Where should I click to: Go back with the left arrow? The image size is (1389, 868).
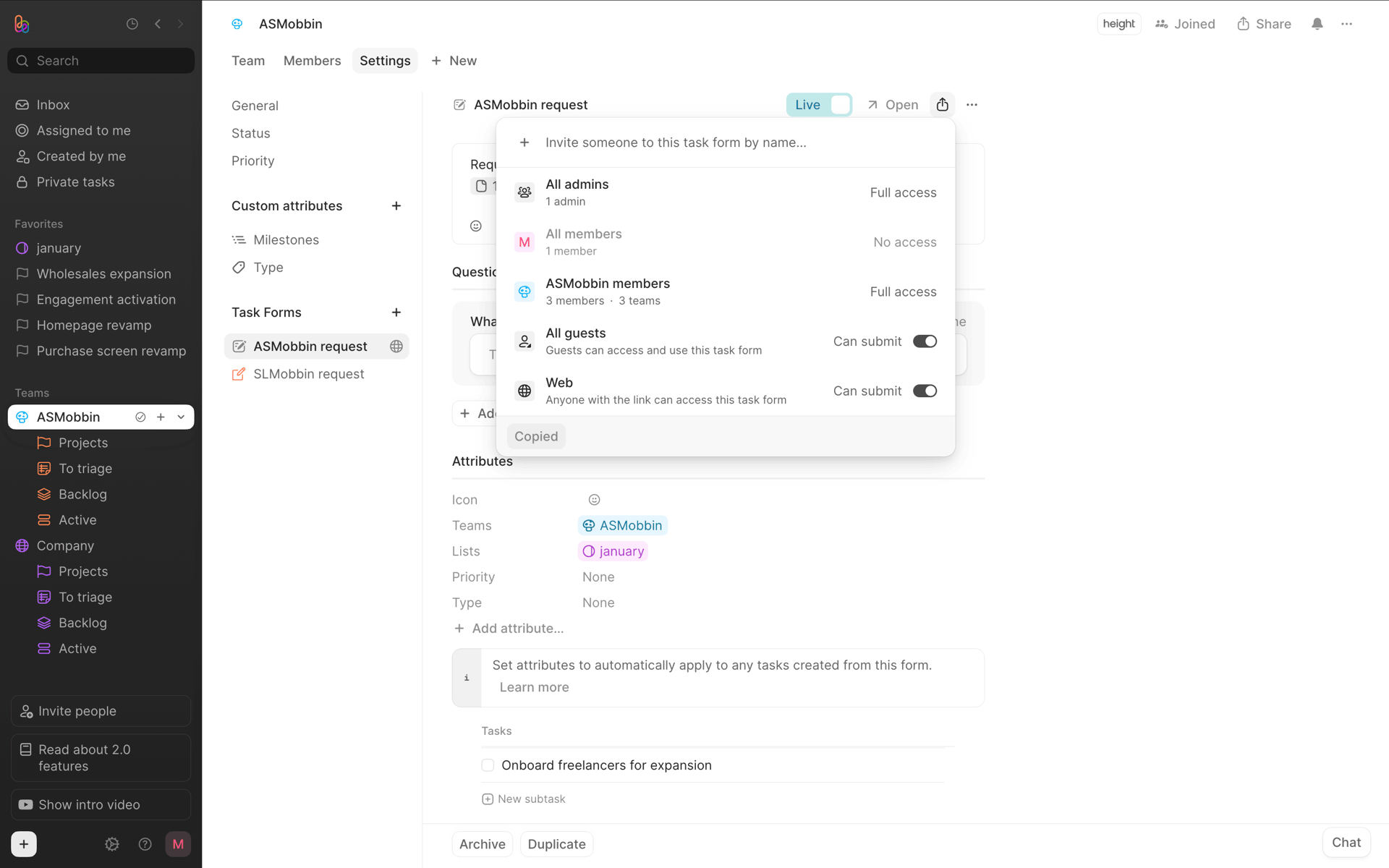coord(158,24)
